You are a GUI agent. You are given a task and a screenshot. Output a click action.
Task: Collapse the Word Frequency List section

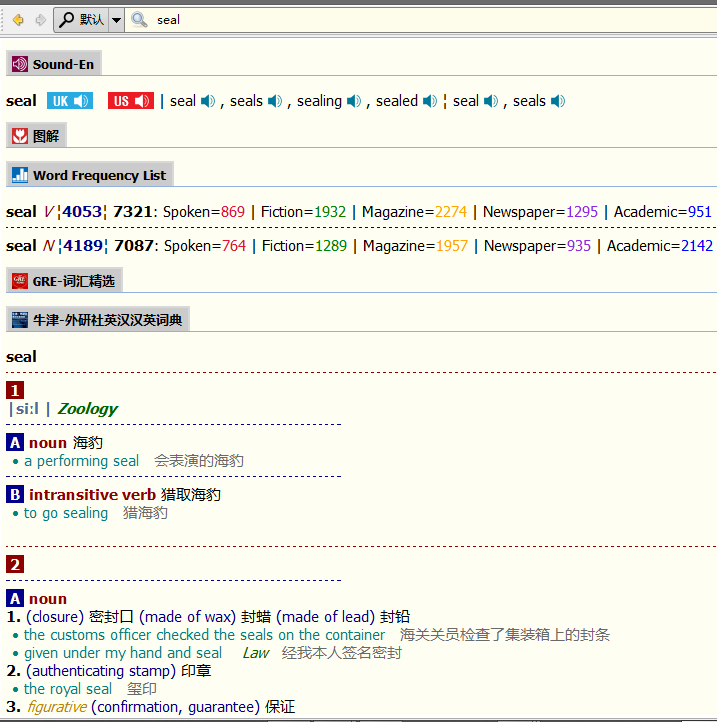pyautogui.click(x=90, y=175)
